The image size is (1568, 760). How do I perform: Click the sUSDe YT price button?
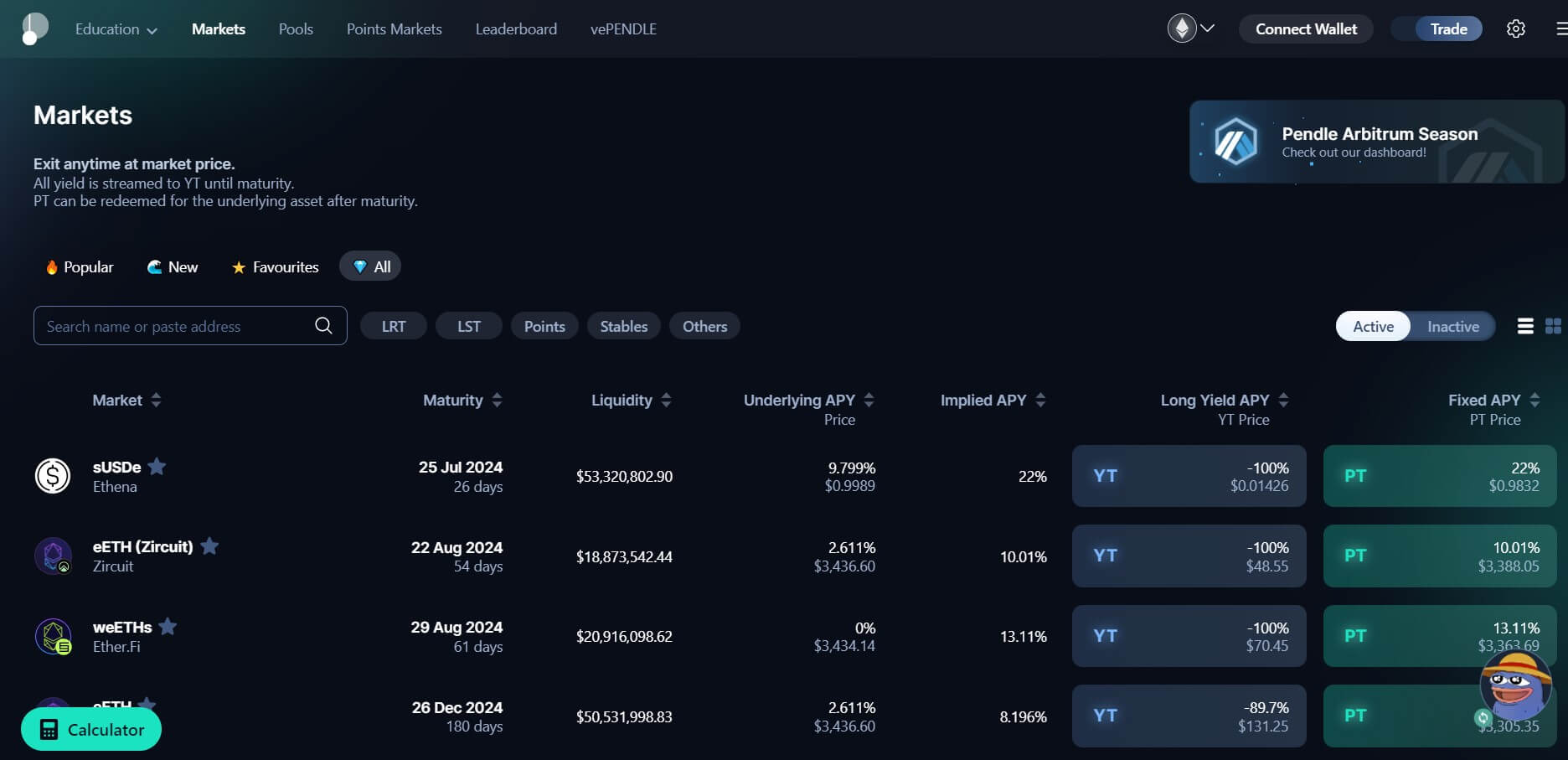coord(1189,476)
